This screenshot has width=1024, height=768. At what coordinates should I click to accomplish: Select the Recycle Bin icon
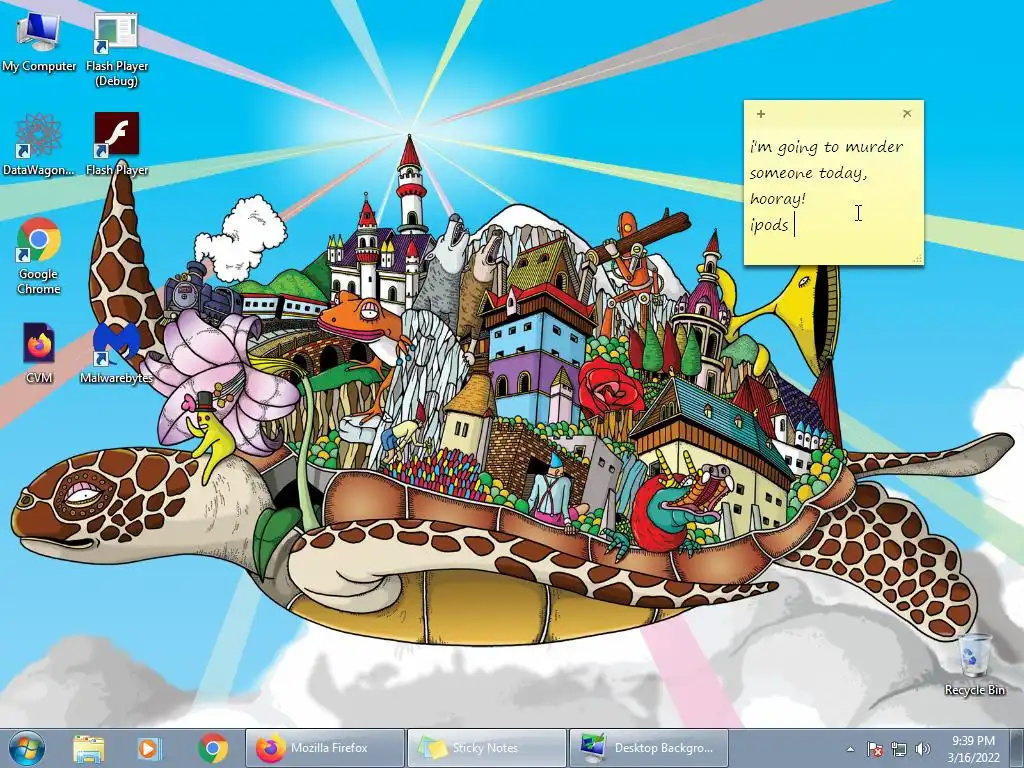974,664
